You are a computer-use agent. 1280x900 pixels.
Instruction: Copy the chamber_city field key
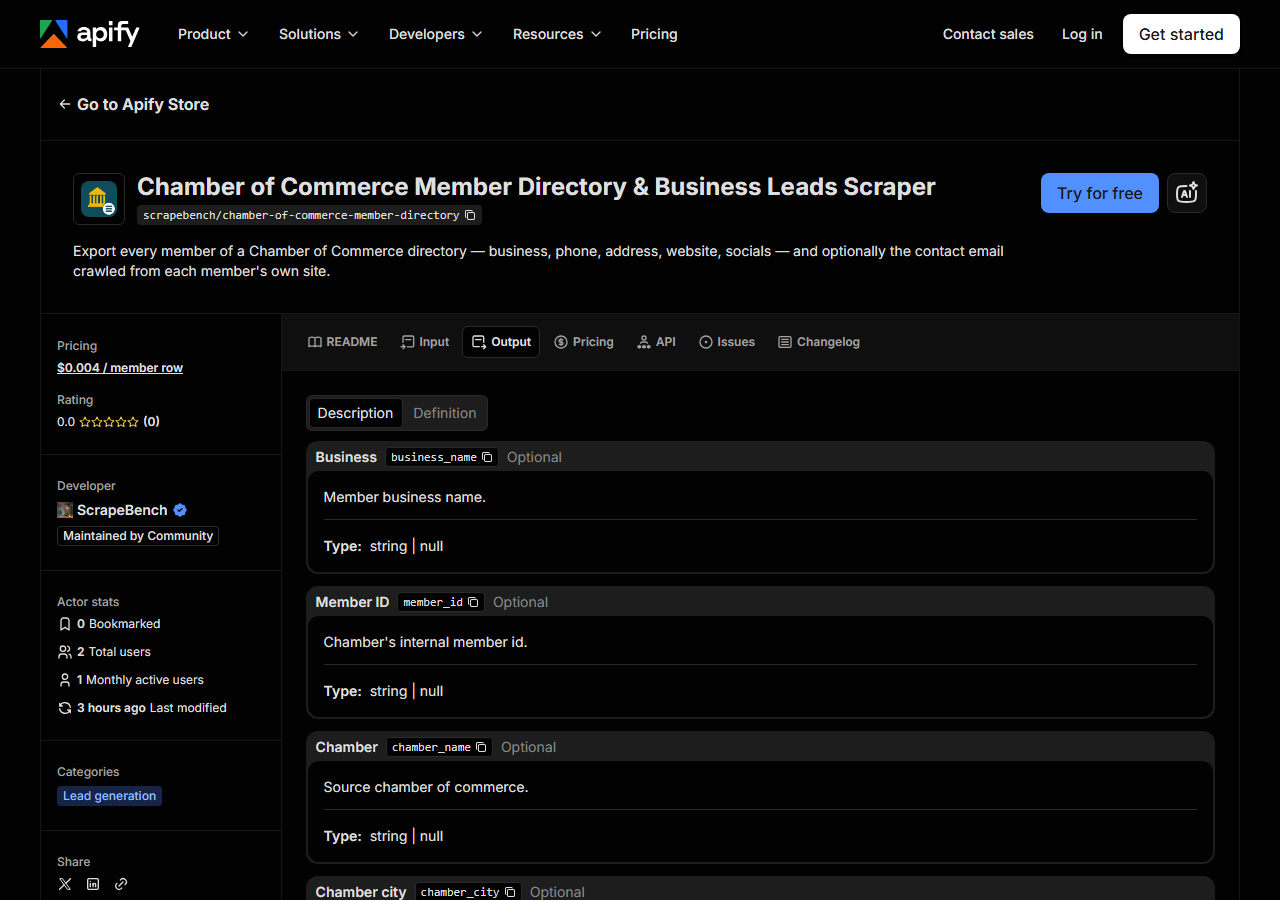tap(510, 892)
